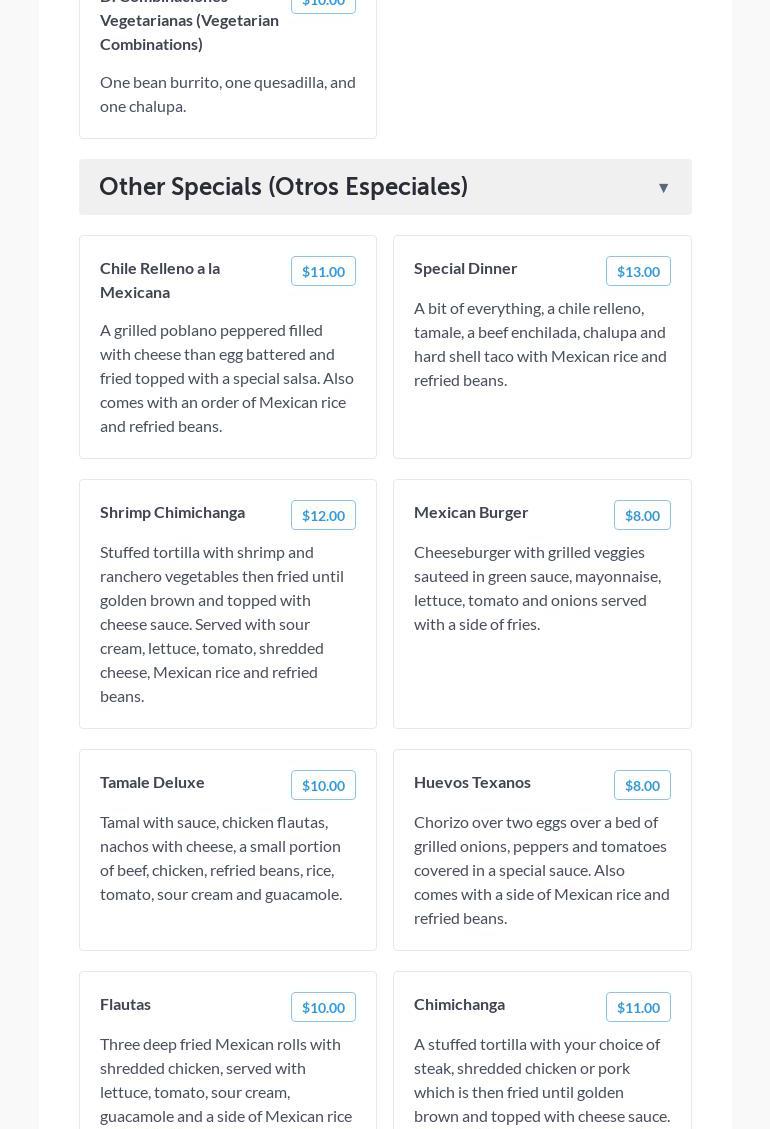Click the Flautas item title
770x1129 pixels.
pos(125,1004)
